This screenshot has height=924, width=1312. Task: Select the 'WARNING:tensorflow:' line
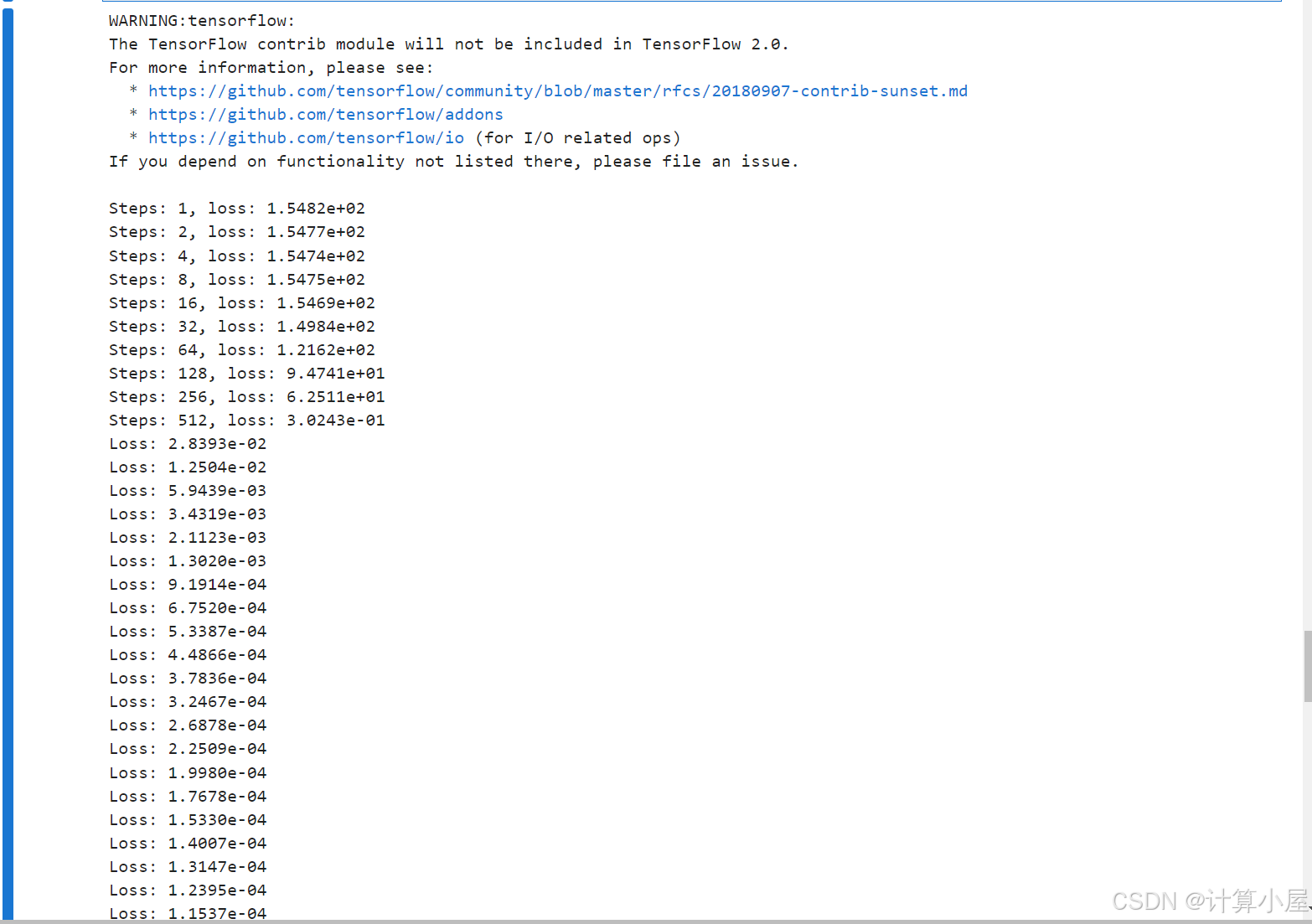click(x=202, y=21)
